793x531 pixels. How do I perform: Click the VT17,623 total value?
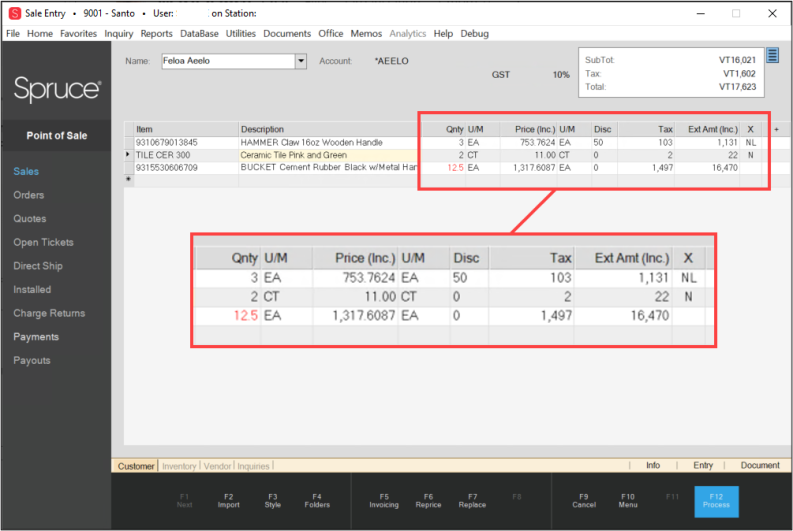coord(737,87)
